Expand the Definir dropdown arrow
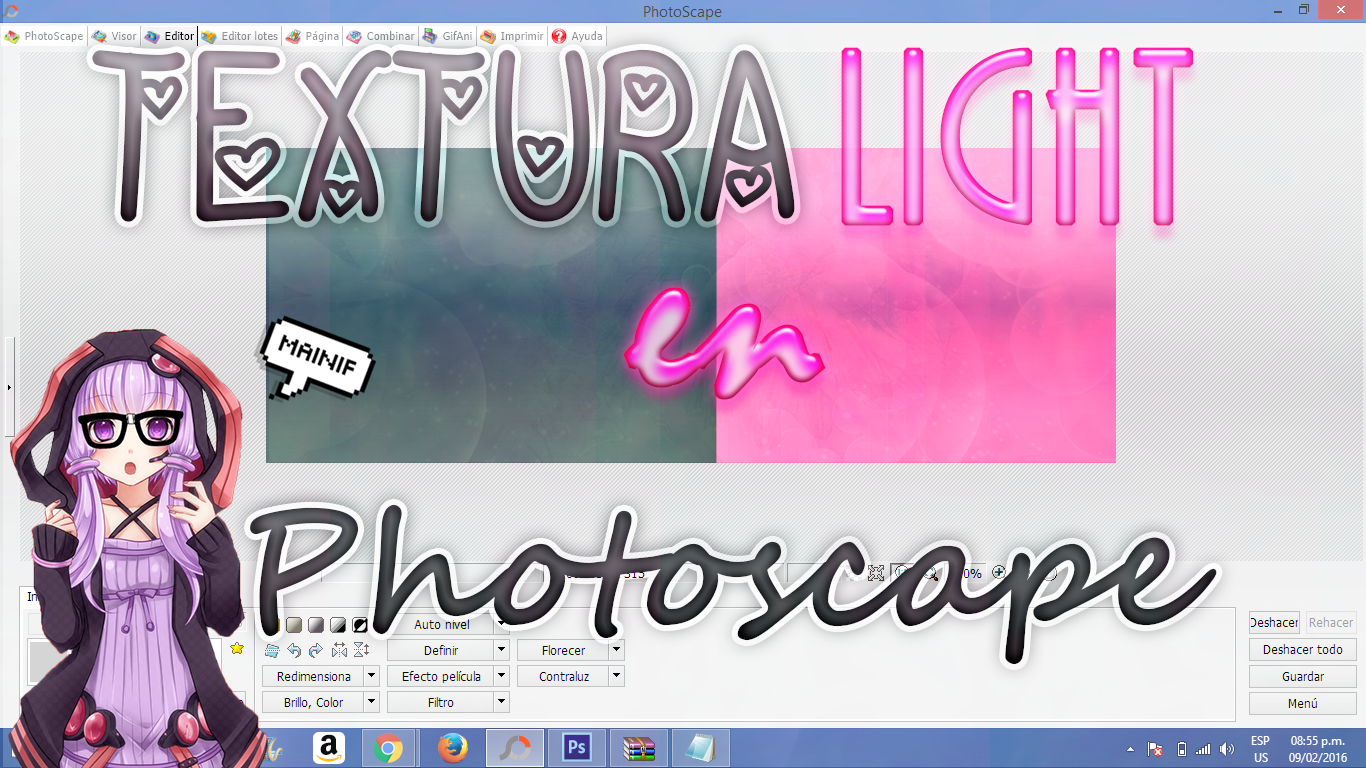This screenshot has height=768, width=1366. point(502,650)
